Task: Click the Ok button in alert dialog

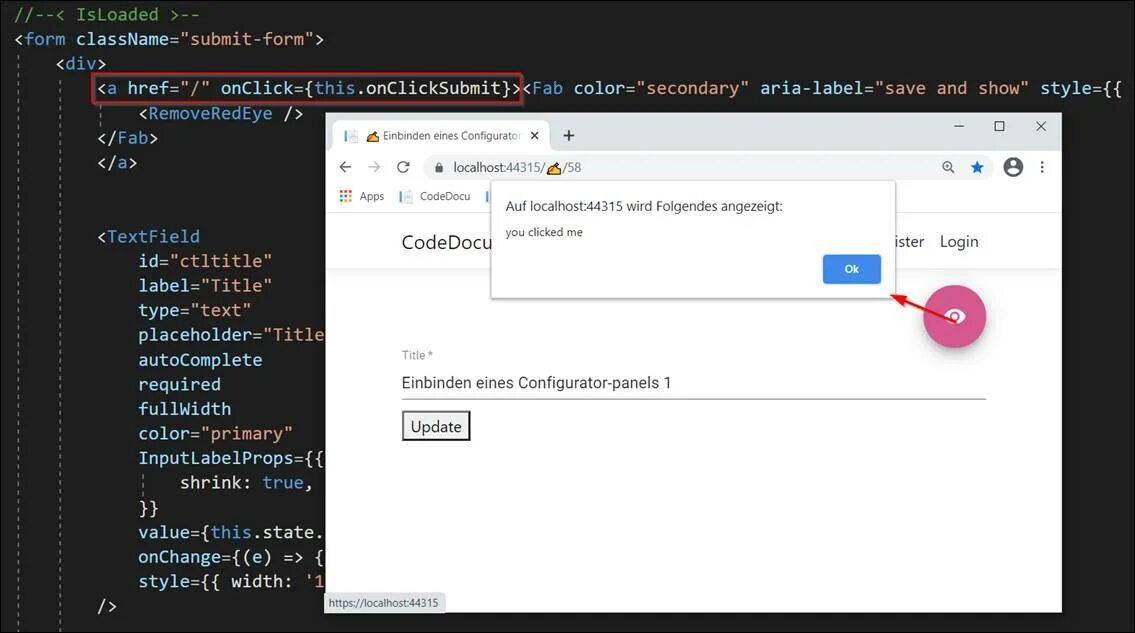Action: (851, 269)
